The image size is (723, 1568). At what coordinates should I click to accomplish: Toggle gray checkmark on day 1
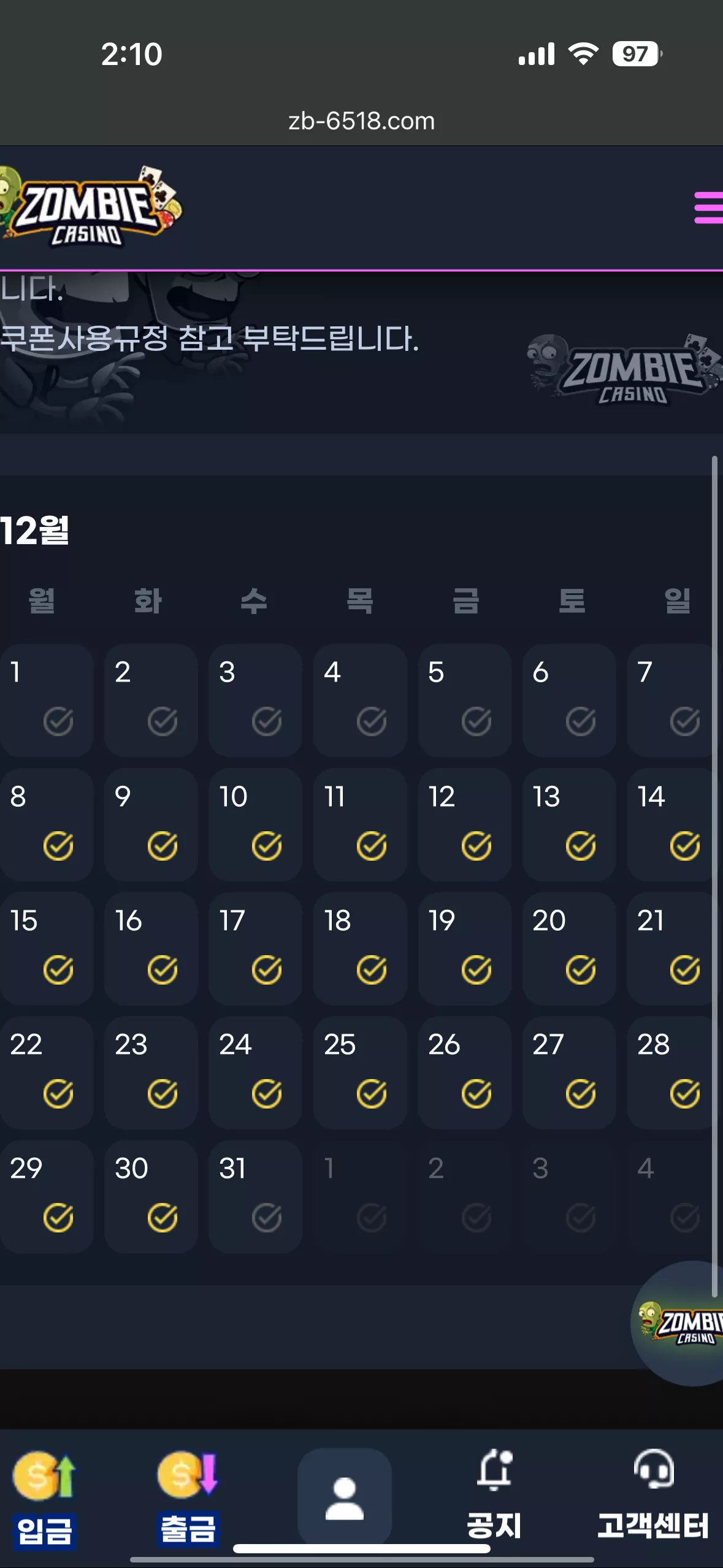pyautogui.click(x=58, y=721)
